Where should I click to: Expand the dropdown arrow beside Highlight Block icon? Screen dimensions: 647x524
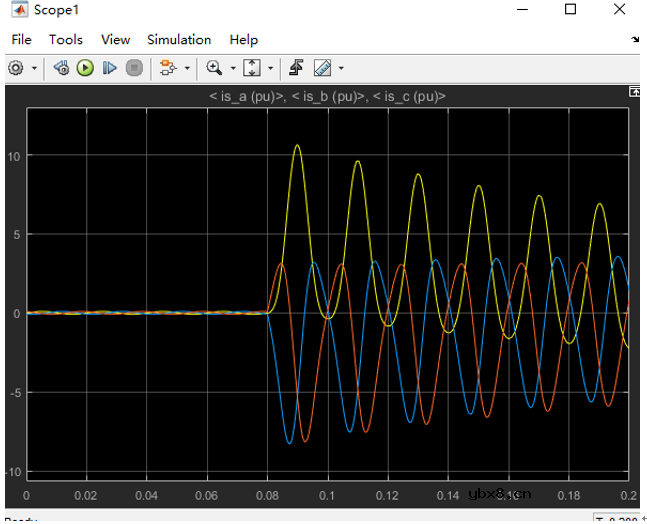[x=186, y=69]
